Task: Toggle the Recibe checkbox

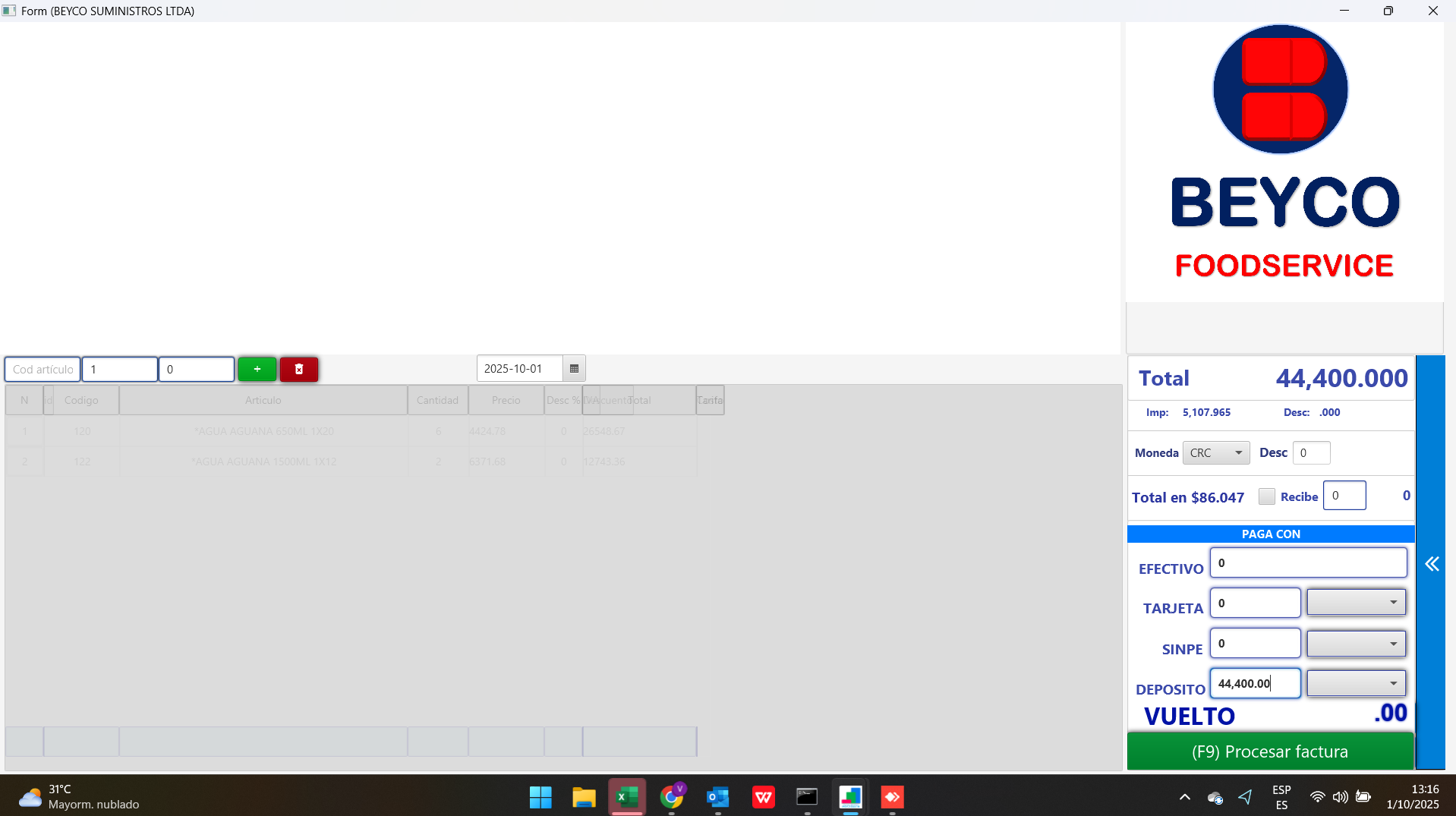Action: pyautogui.click(x=1266, y=496)
